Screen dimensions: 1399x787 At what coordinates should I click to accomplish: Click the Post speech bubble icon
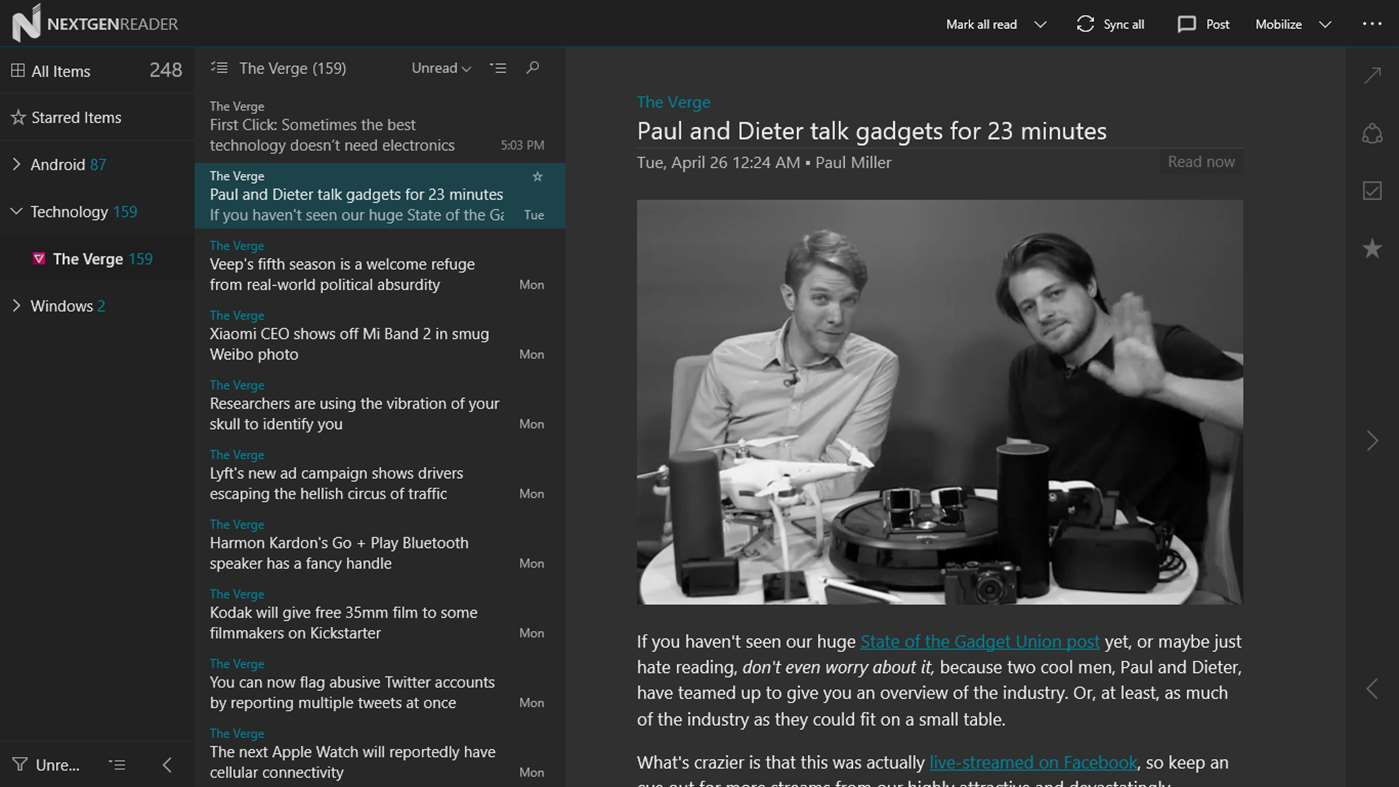pos(1187,24)
